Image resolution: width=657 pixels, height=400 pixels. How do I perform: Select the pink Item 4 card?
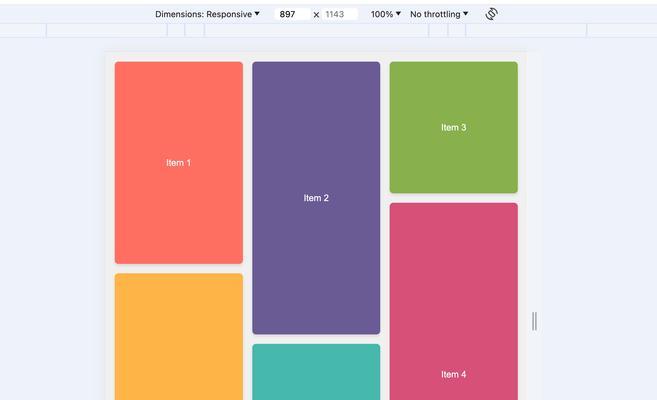[453, 302]
